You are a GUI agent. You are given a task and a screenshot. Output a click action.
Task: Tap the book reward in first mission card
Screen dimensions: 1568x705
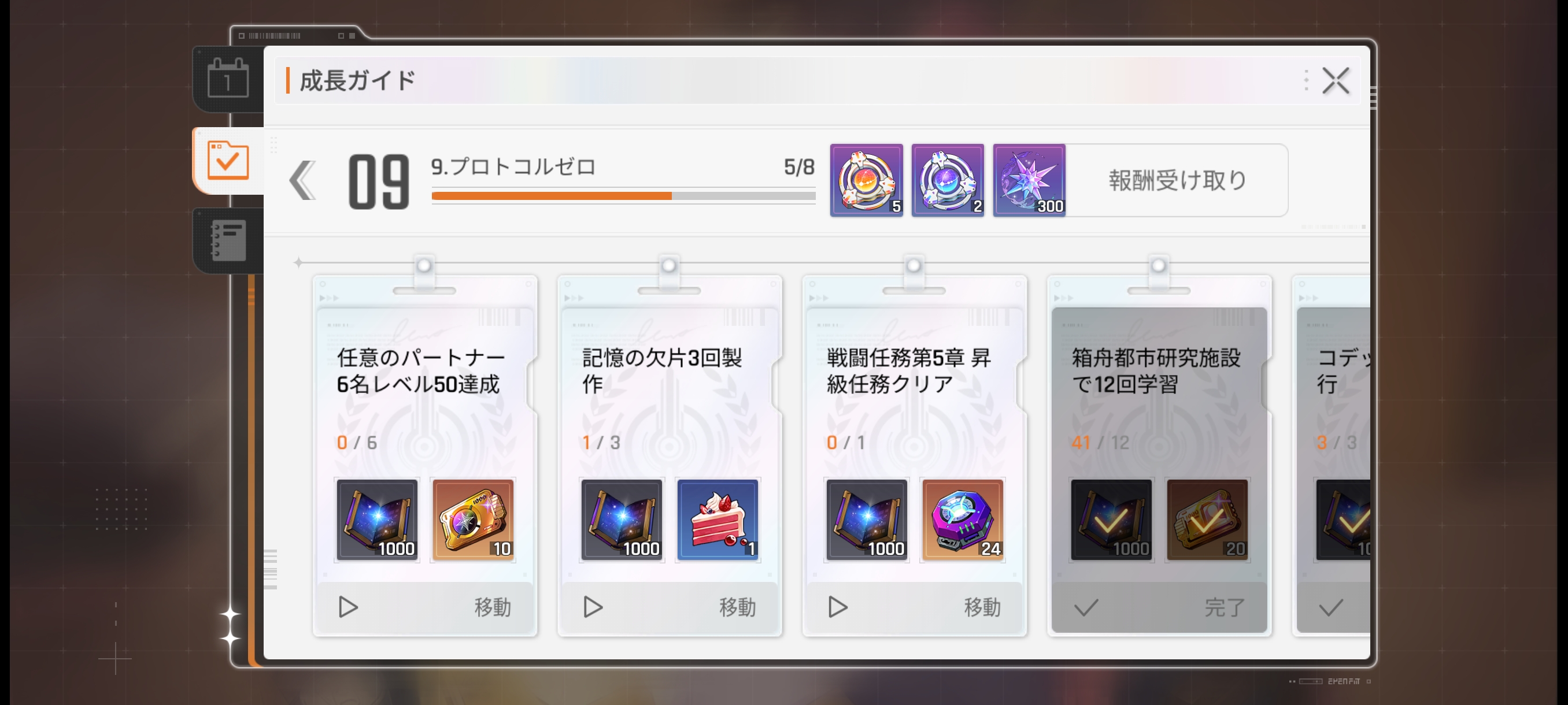[378, 520]
